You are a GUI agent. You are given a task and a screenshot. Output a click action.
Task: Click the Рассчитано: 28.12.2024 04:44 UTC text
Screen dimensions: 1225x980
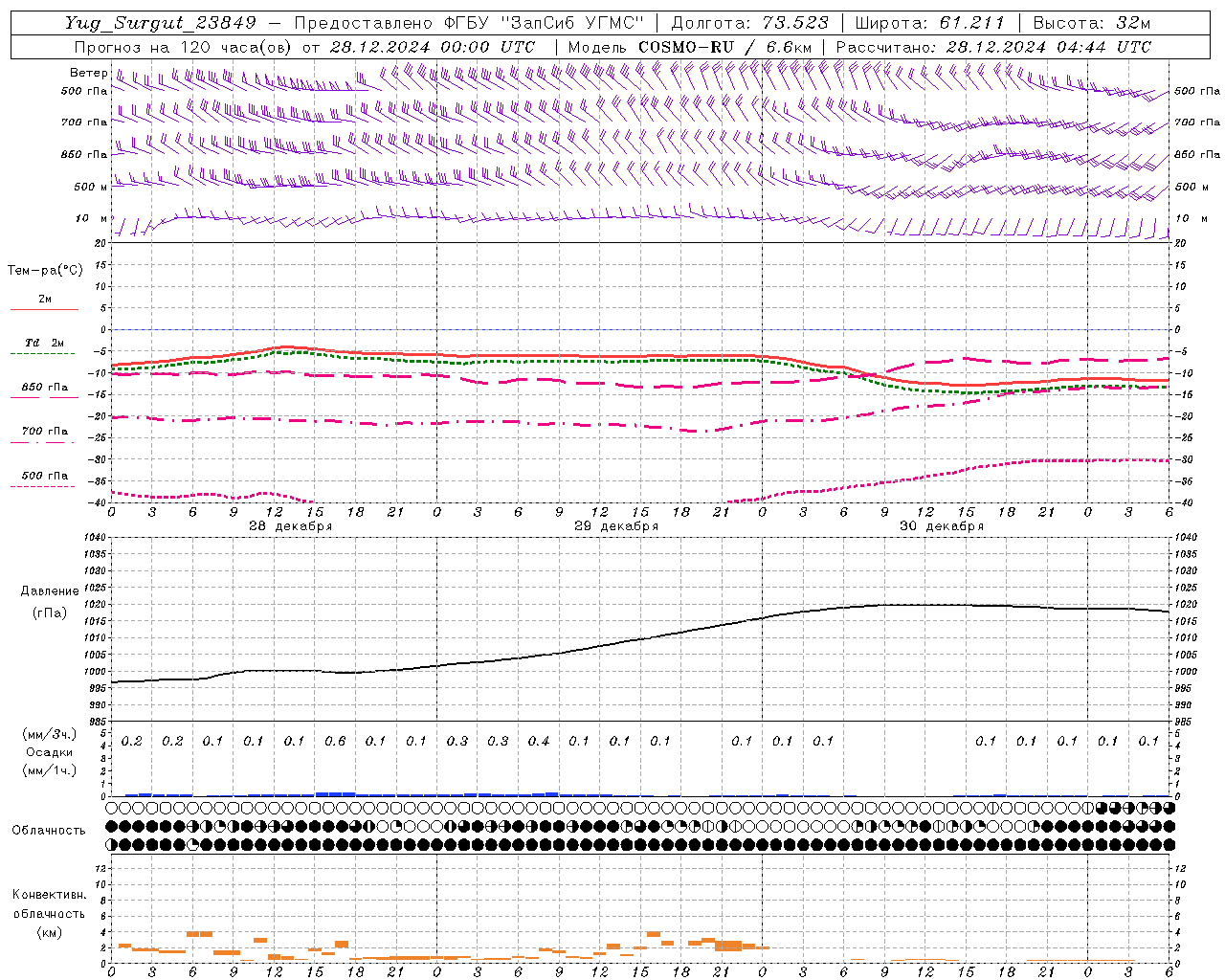point(993,47)
